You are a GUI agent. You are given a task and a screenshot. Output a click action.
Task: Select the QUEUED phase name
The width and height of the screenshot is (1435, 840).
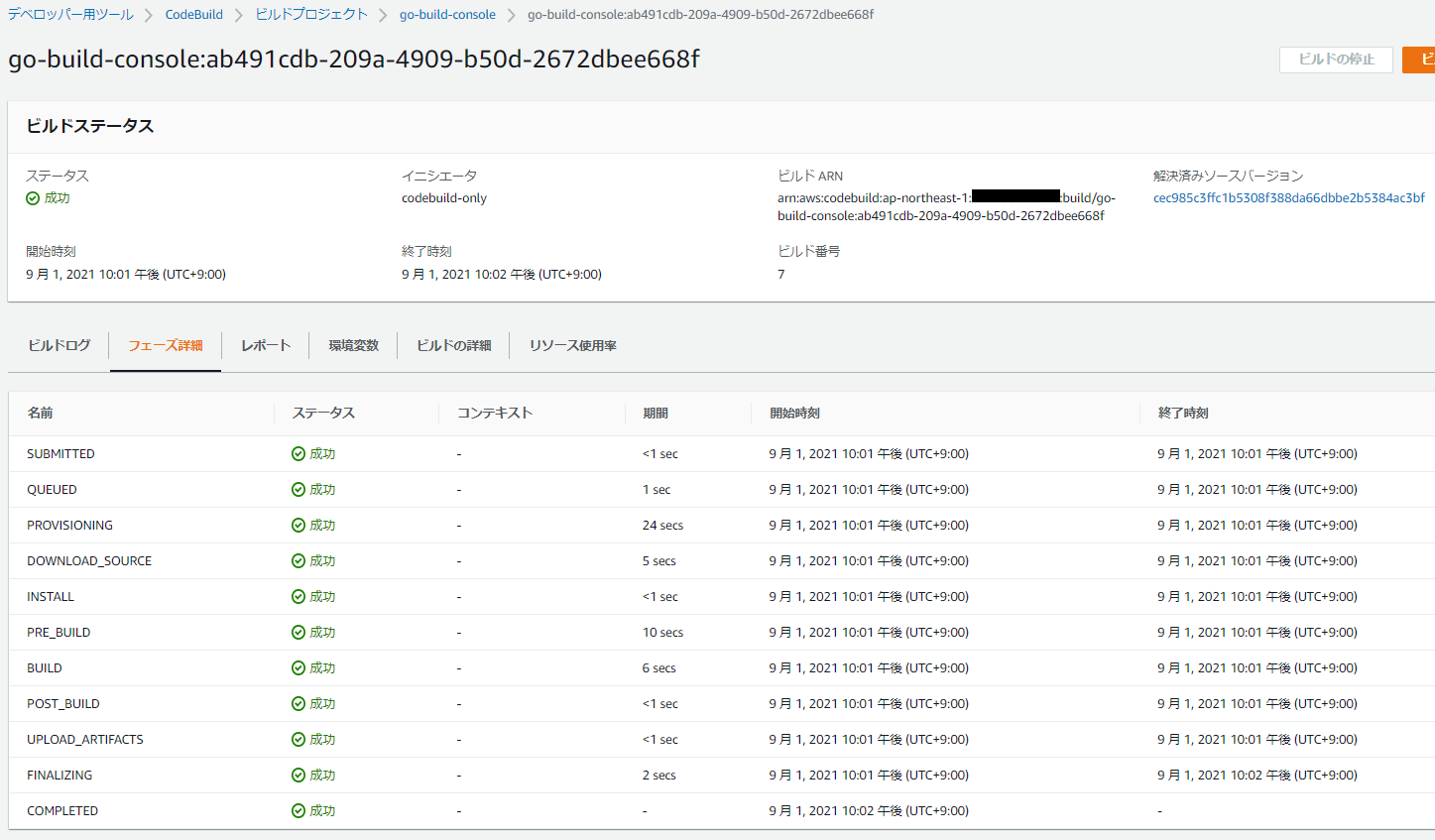point(52,490)
